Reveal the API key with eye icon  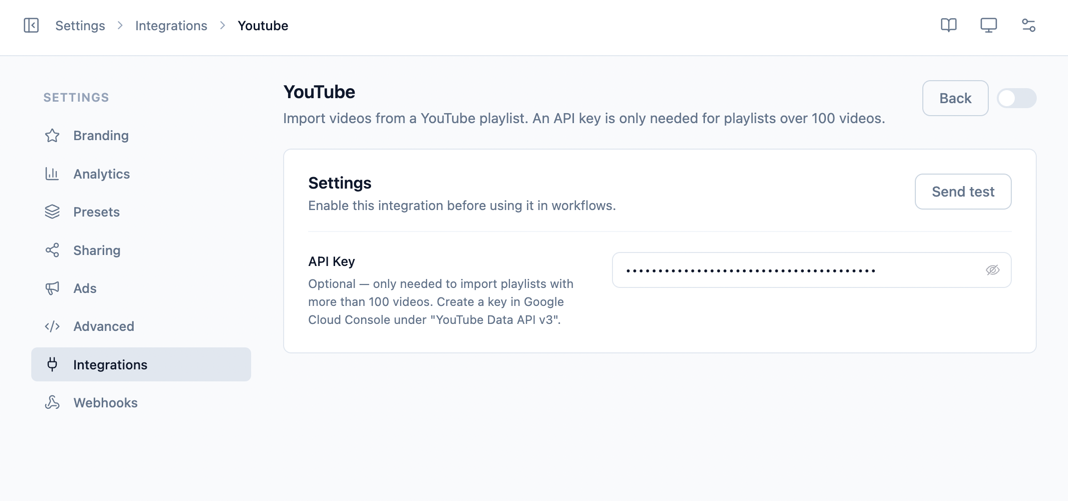[992, 270]
